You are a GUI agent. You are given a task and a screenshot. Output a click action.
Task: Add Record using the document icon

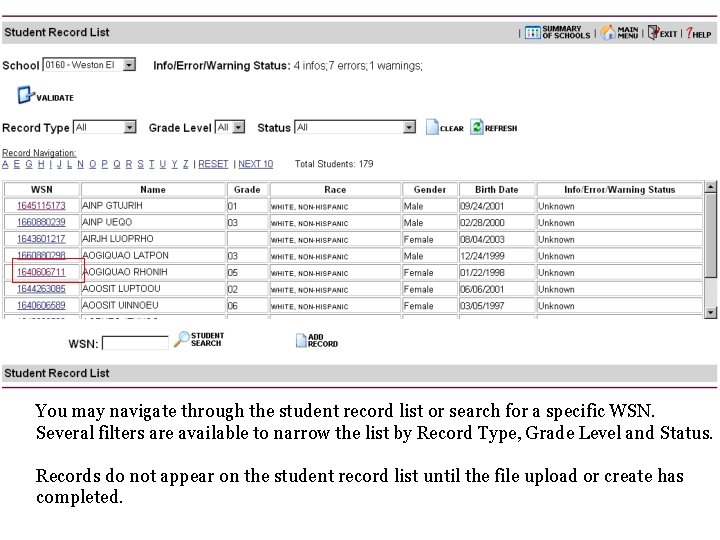[301, 340]
